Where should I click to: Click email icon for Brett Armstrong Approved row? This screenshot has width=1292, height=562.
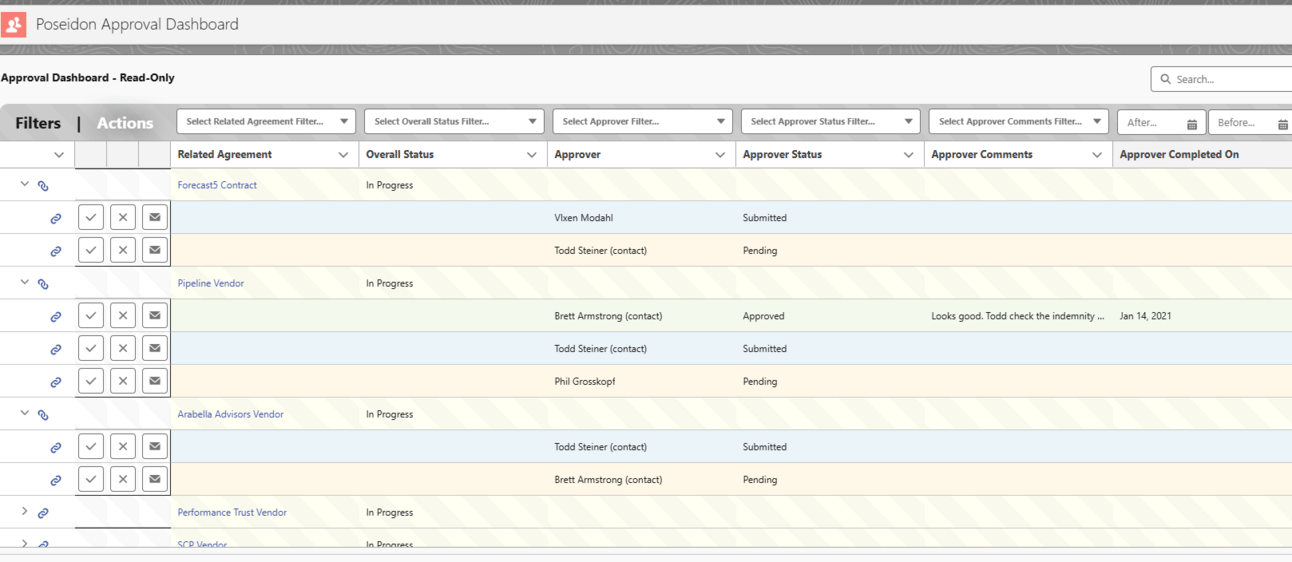pos(155,316)
